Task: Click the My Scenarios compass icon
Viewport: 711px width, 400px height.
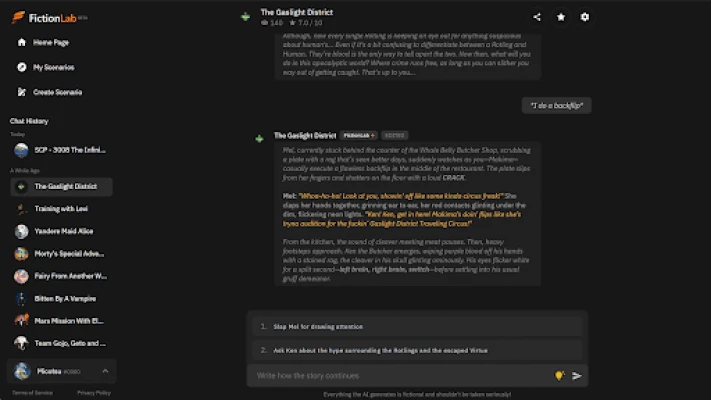Action: pos(21,67)
